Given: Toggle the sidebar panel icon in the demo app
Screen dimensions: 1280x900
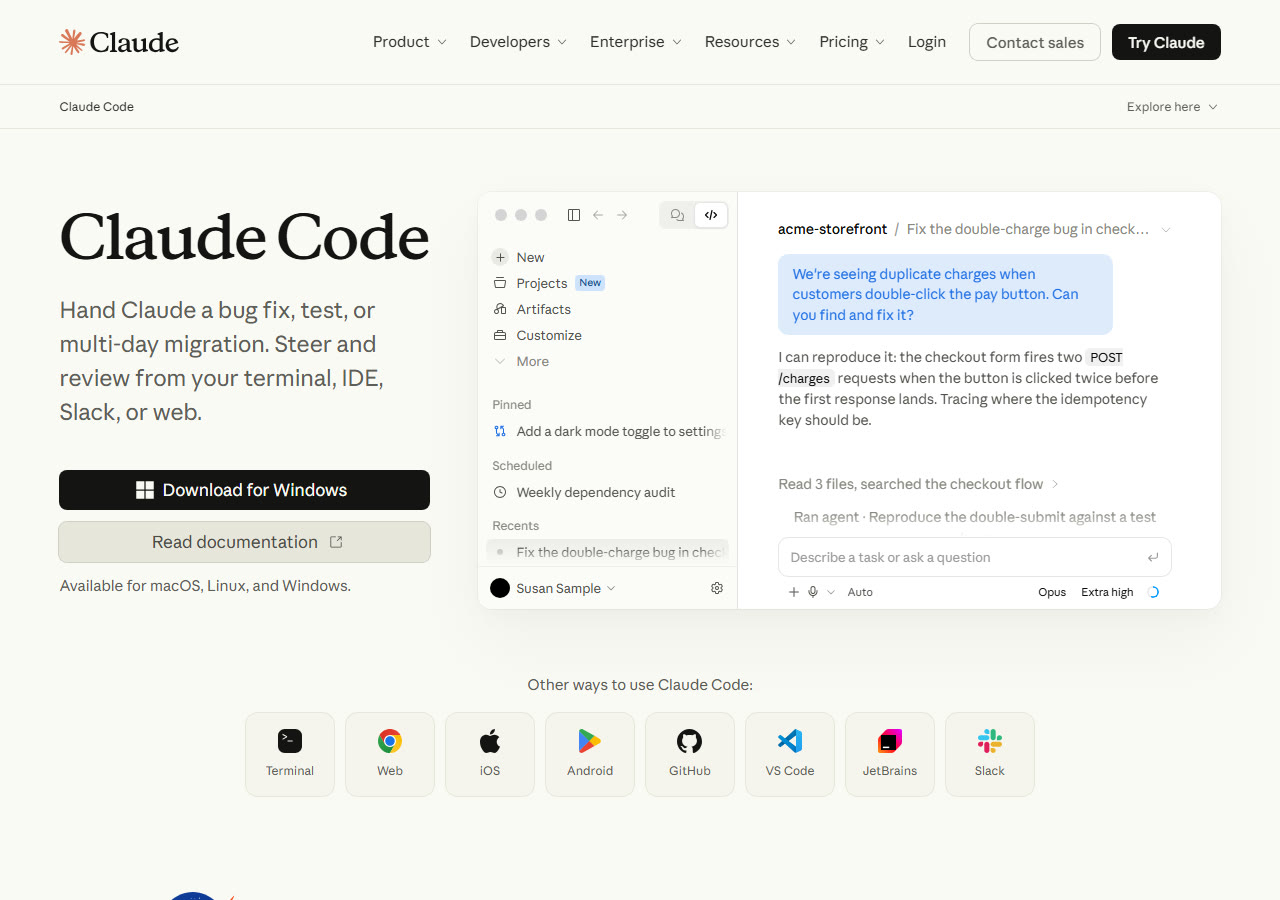Looking at the screenshot, I should click(574, 215).
